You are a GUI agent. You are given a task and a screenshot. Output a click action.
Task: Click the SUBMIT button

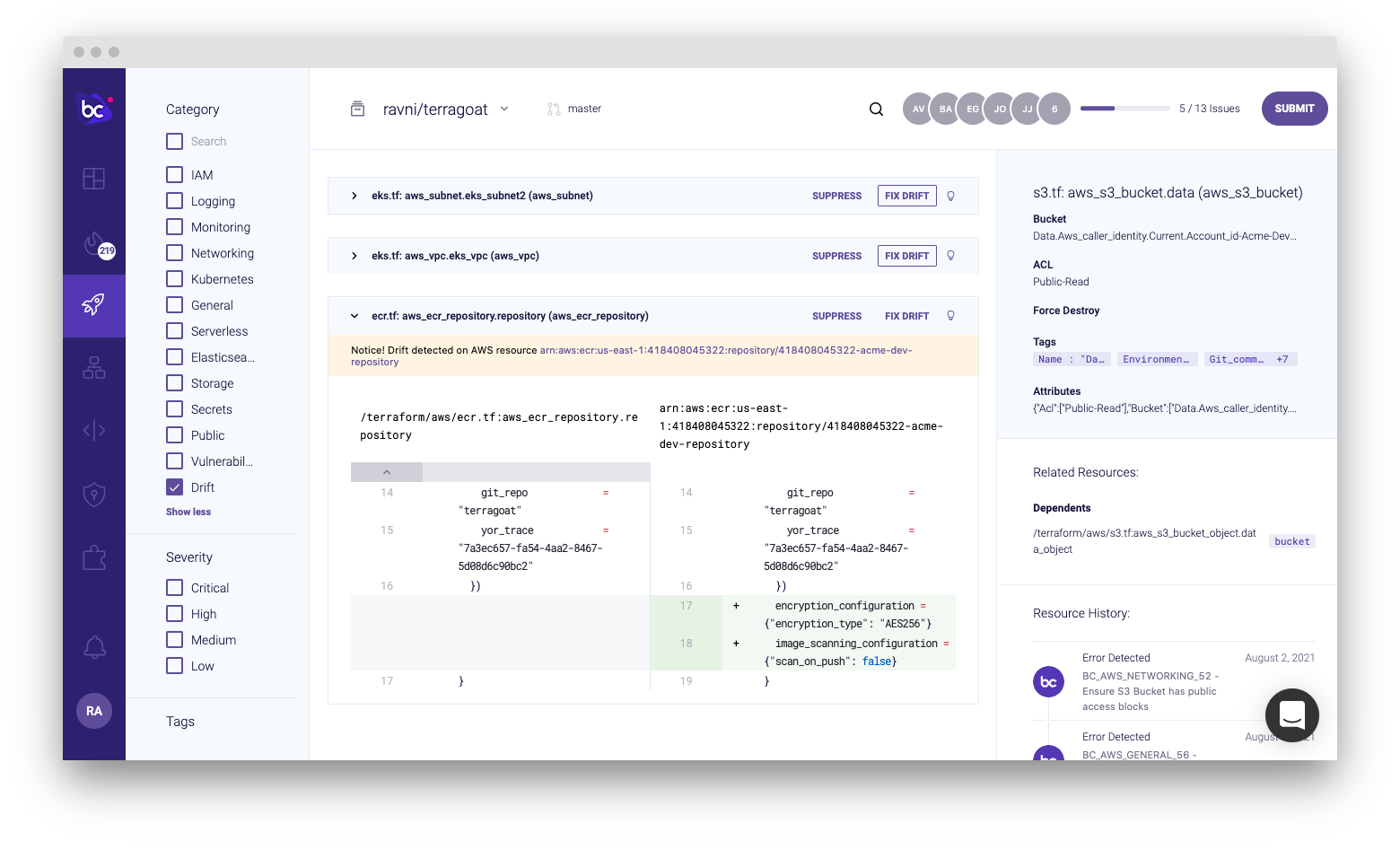[1294, 109]
